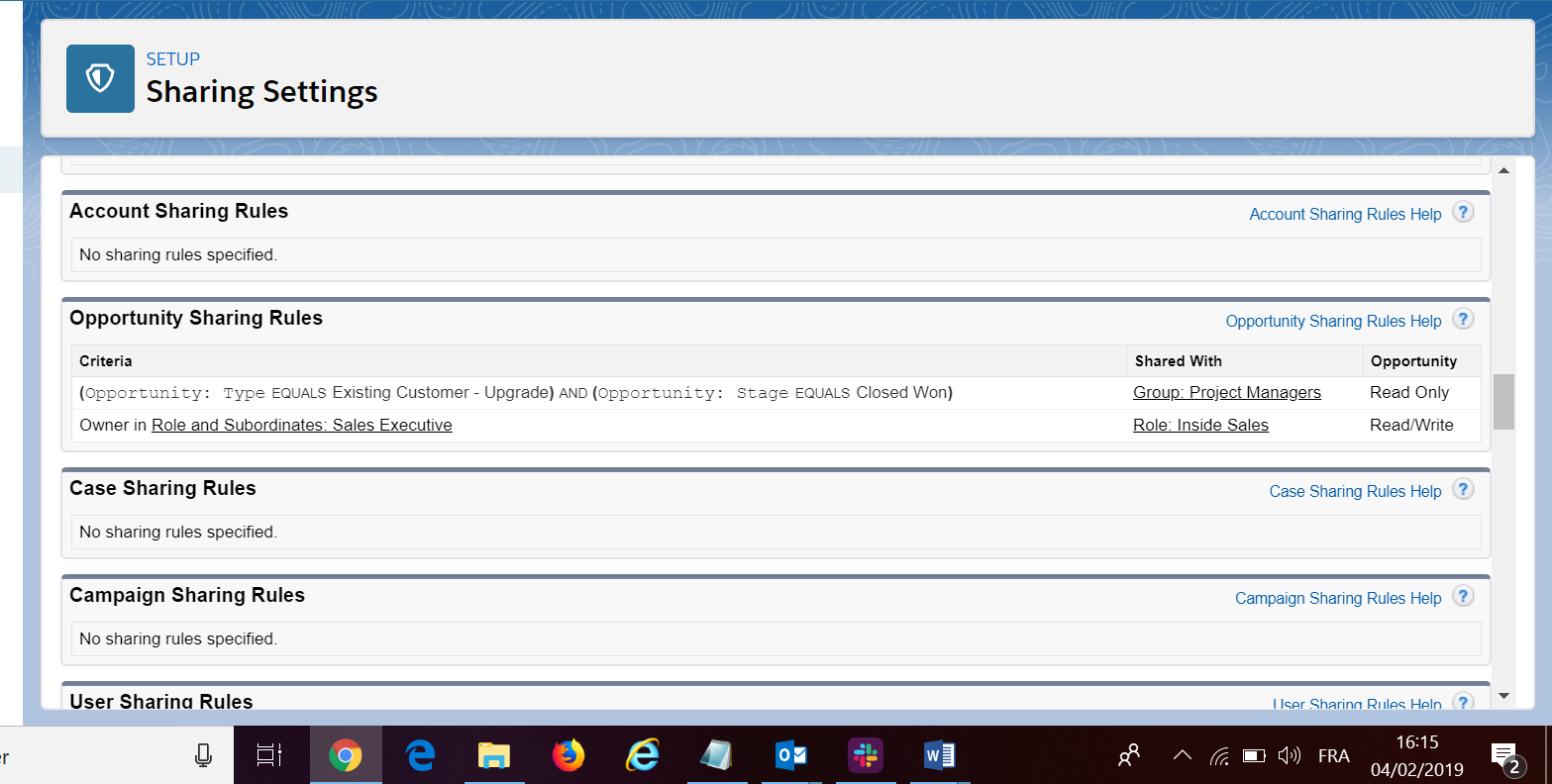This screenshot has height=784, width=1552.
Task: Check the battery status tray icon
Action: 1255,756
